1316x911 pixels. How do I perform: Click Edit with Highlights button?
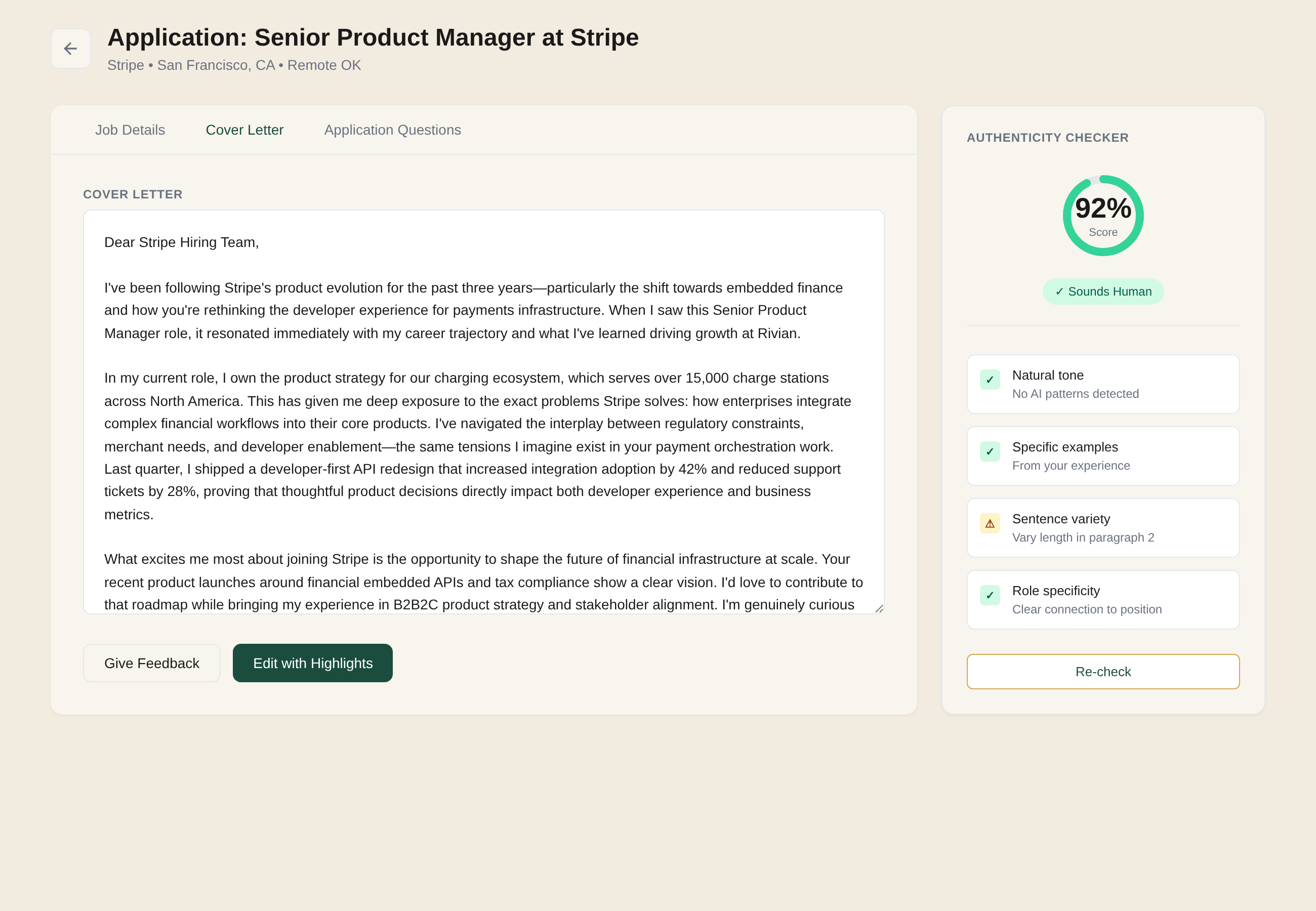[313, 664]
